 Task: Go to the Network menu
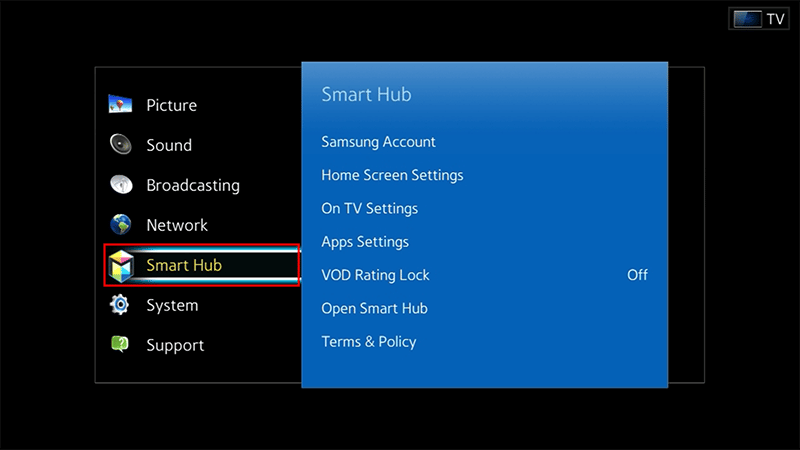pyautogui.click(x=177, y=225)
